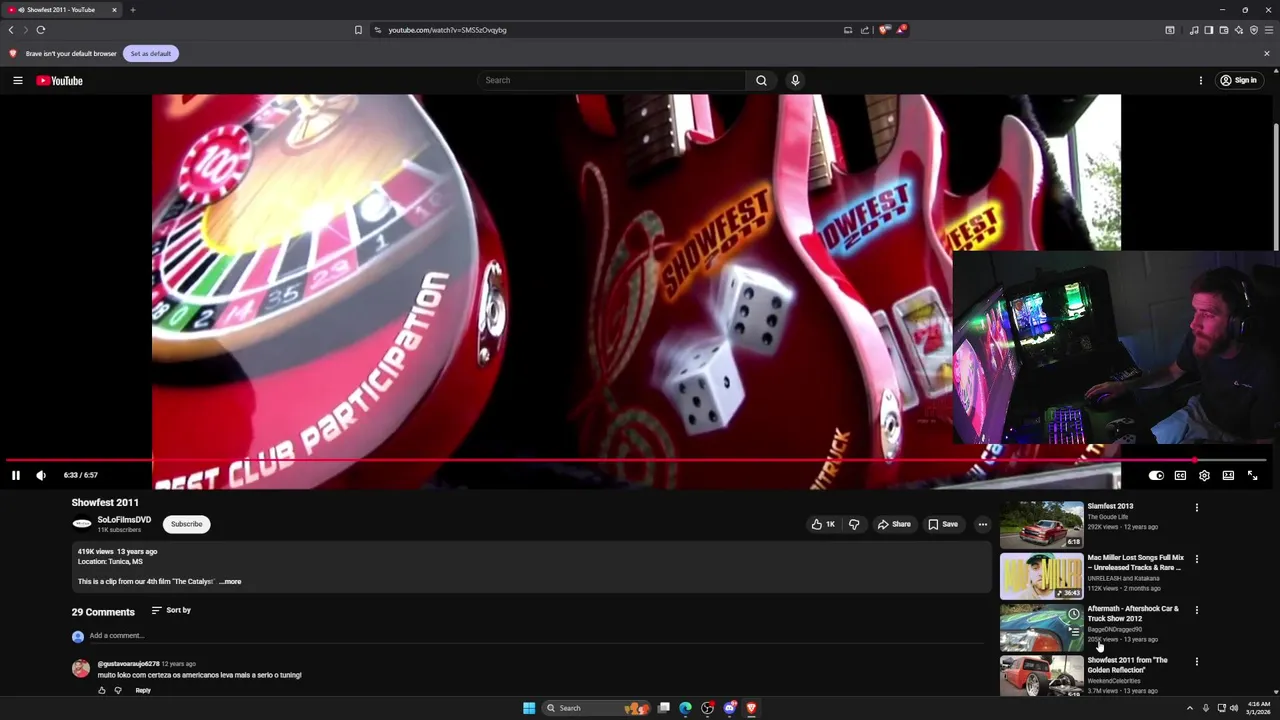Open the Sort by comments dropdown
Screen dimensions: 1280x720
[x=171, y=610]
